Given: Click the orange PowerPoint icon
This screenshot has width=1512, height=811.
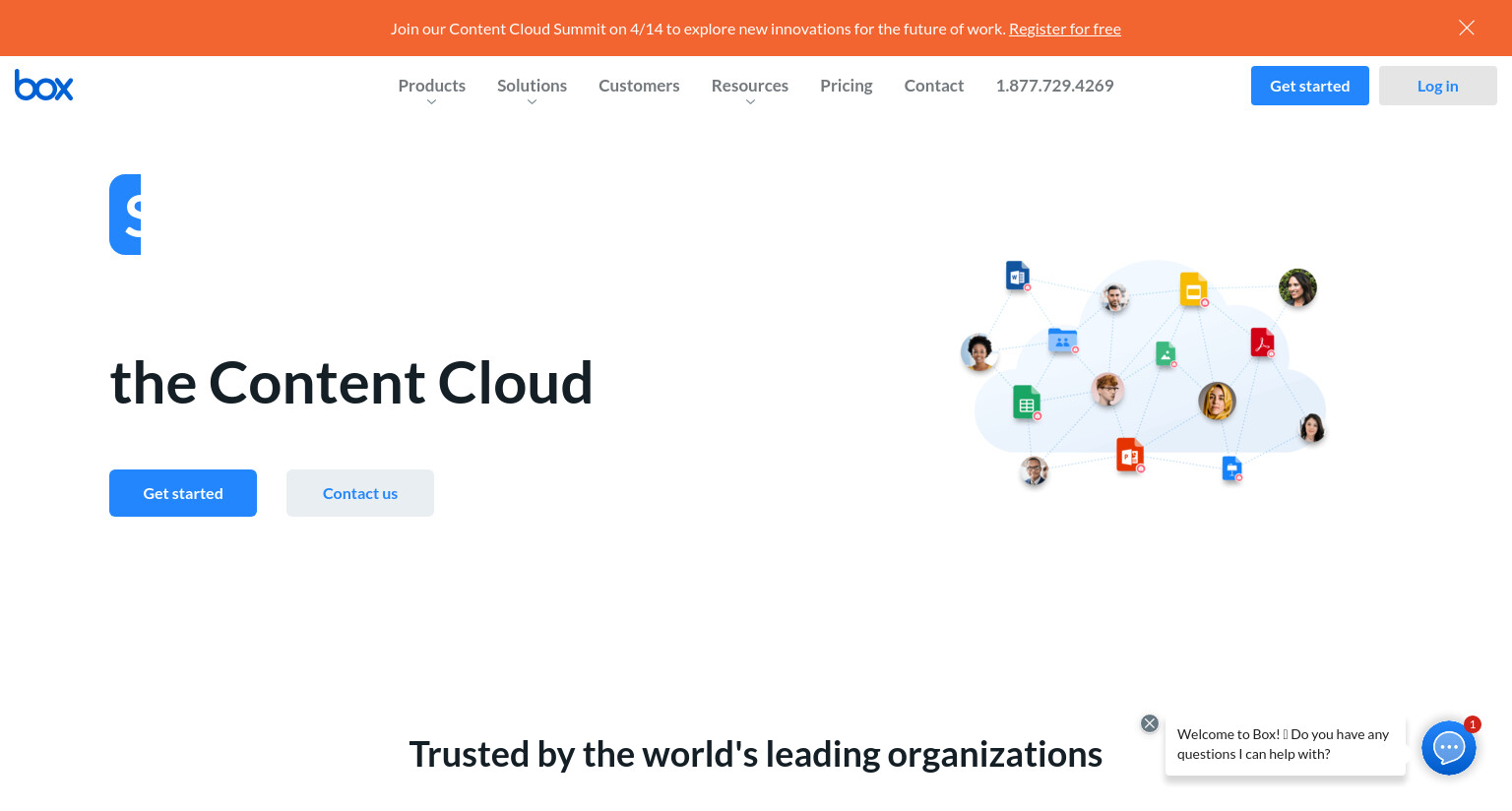Looking at the screenshot, I should 1130,456.
